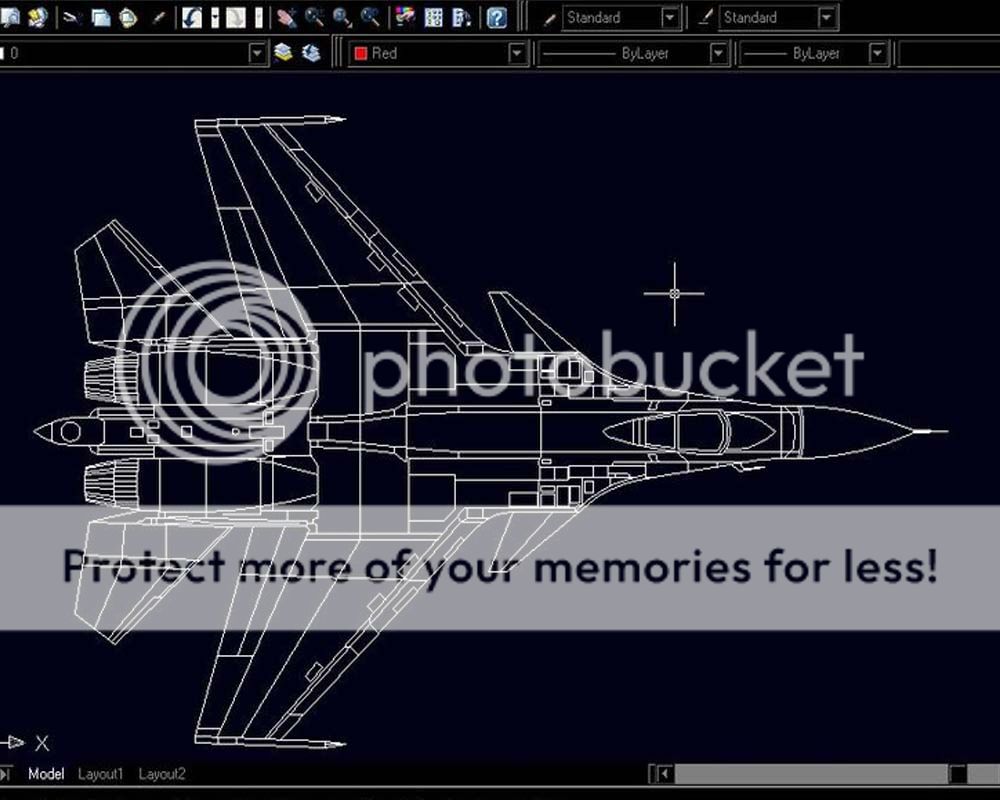Select the Model tab
This screenshot has width=1000, height=800.
coord(46,774)
